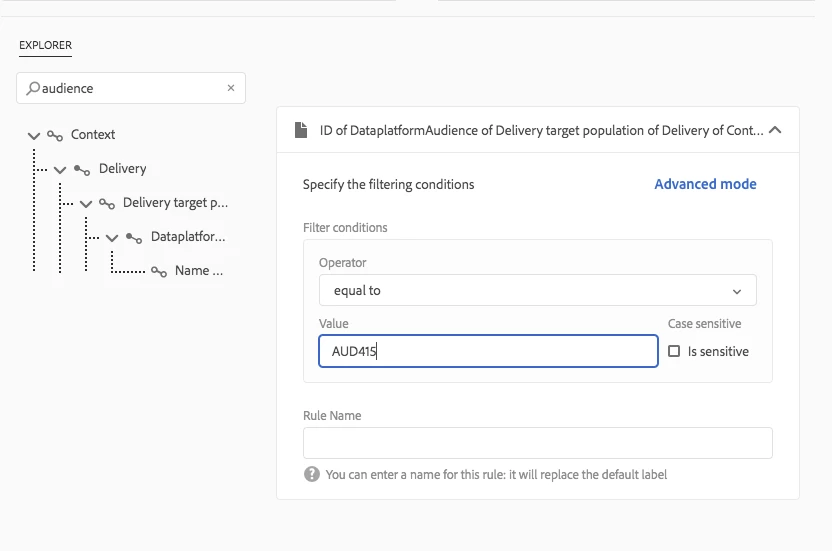Click Delivery target population node icon
Screen dimensions: 832x551
click(x=107, y=203)
